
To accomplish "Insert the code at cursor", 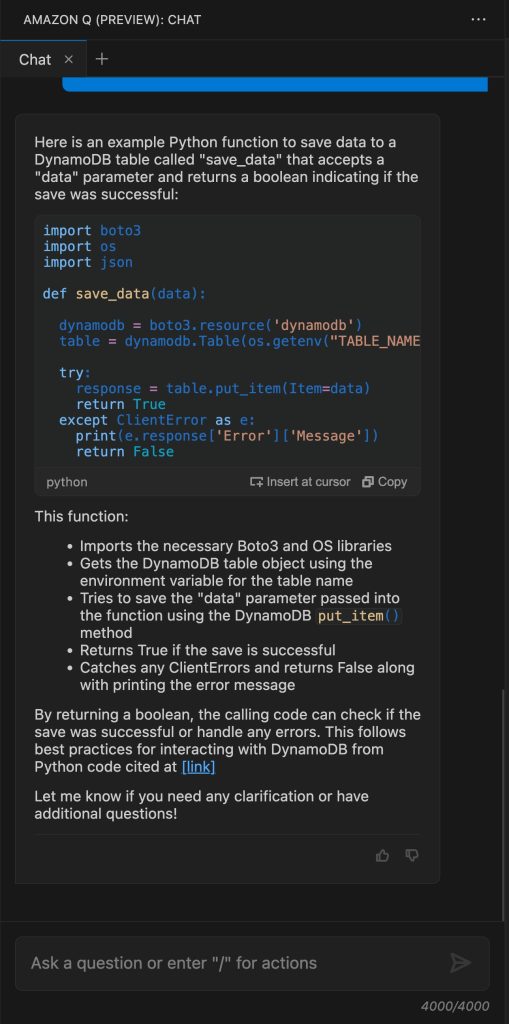I will pyautogui.click(x=300, y=482).
